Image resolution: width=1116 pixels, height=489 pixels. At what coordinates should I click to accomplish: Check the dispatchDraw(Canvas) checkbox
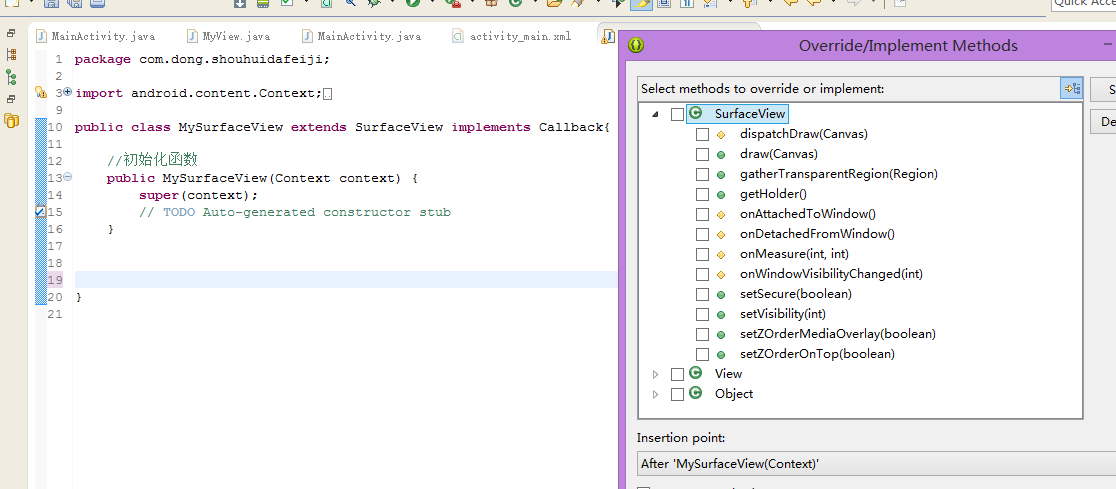(702, 134)
